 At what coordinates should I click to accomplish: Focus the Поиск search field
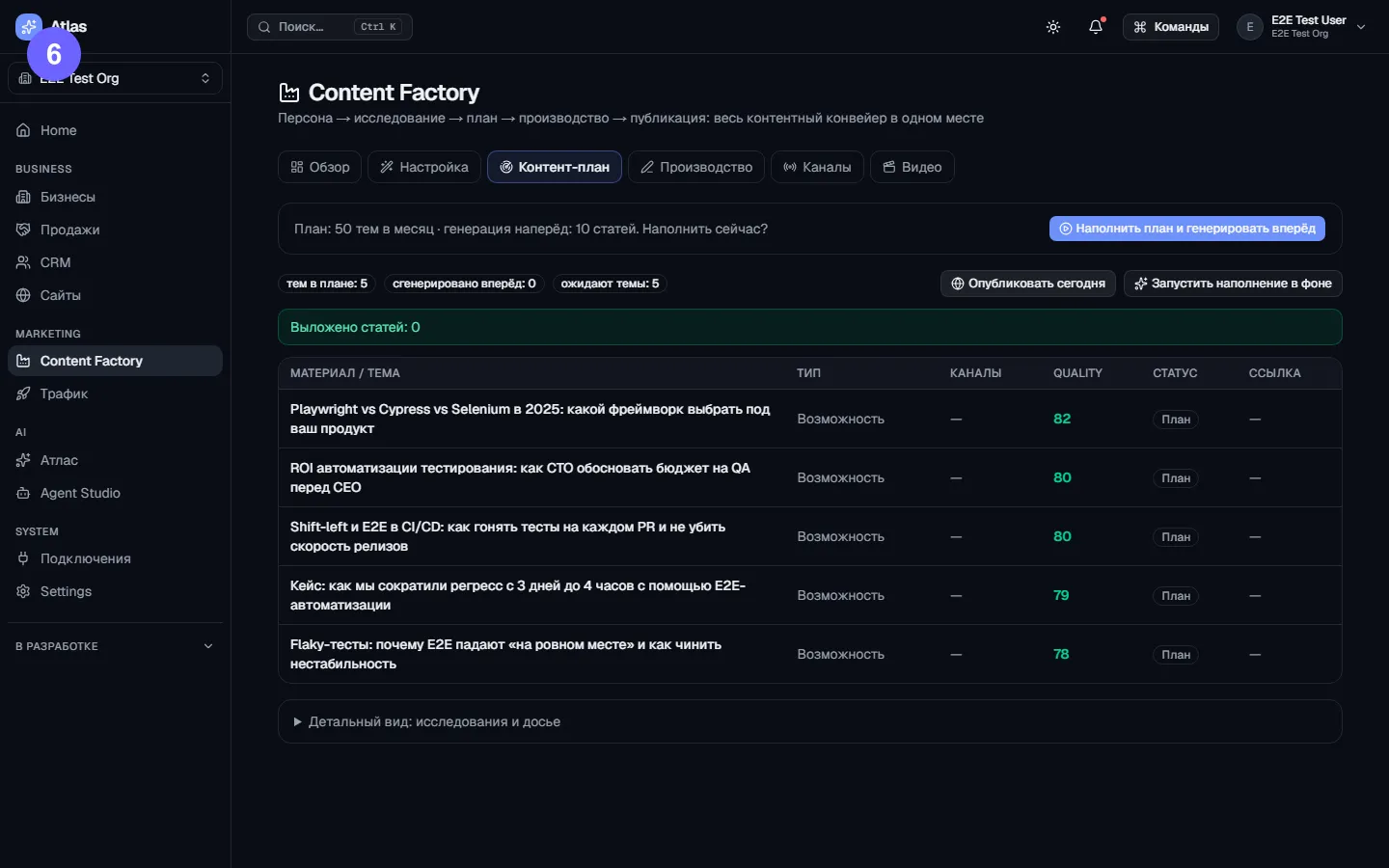(330, 27)
